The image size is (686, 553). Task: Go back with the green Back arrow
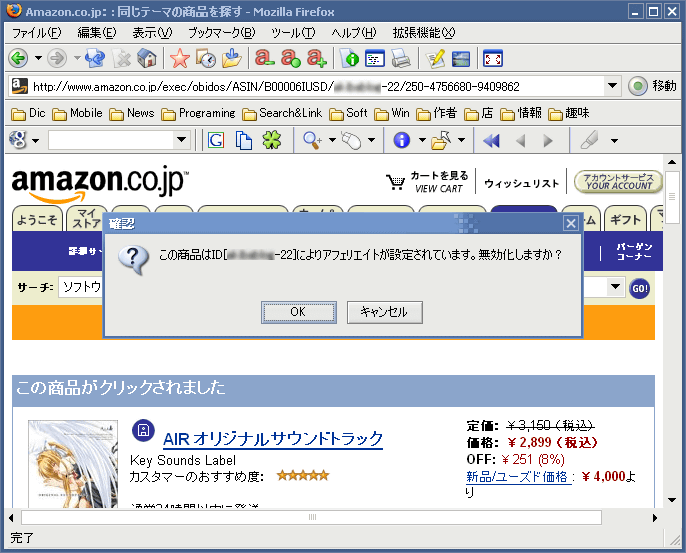pyautogui.click(x=19, y=58)
